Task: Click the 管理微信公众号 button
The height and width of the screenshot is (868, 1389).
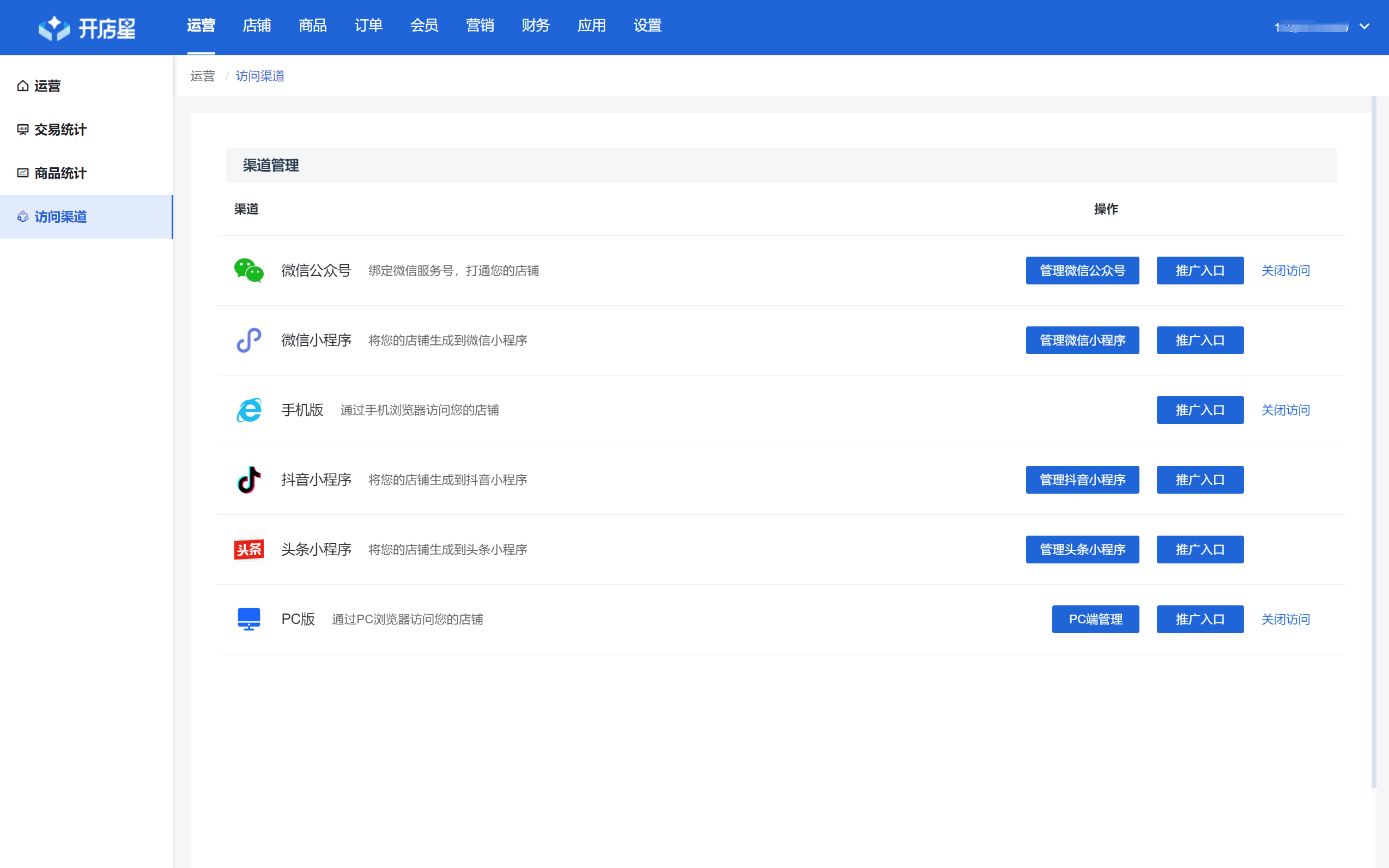Action: (x=1083, y=270)
